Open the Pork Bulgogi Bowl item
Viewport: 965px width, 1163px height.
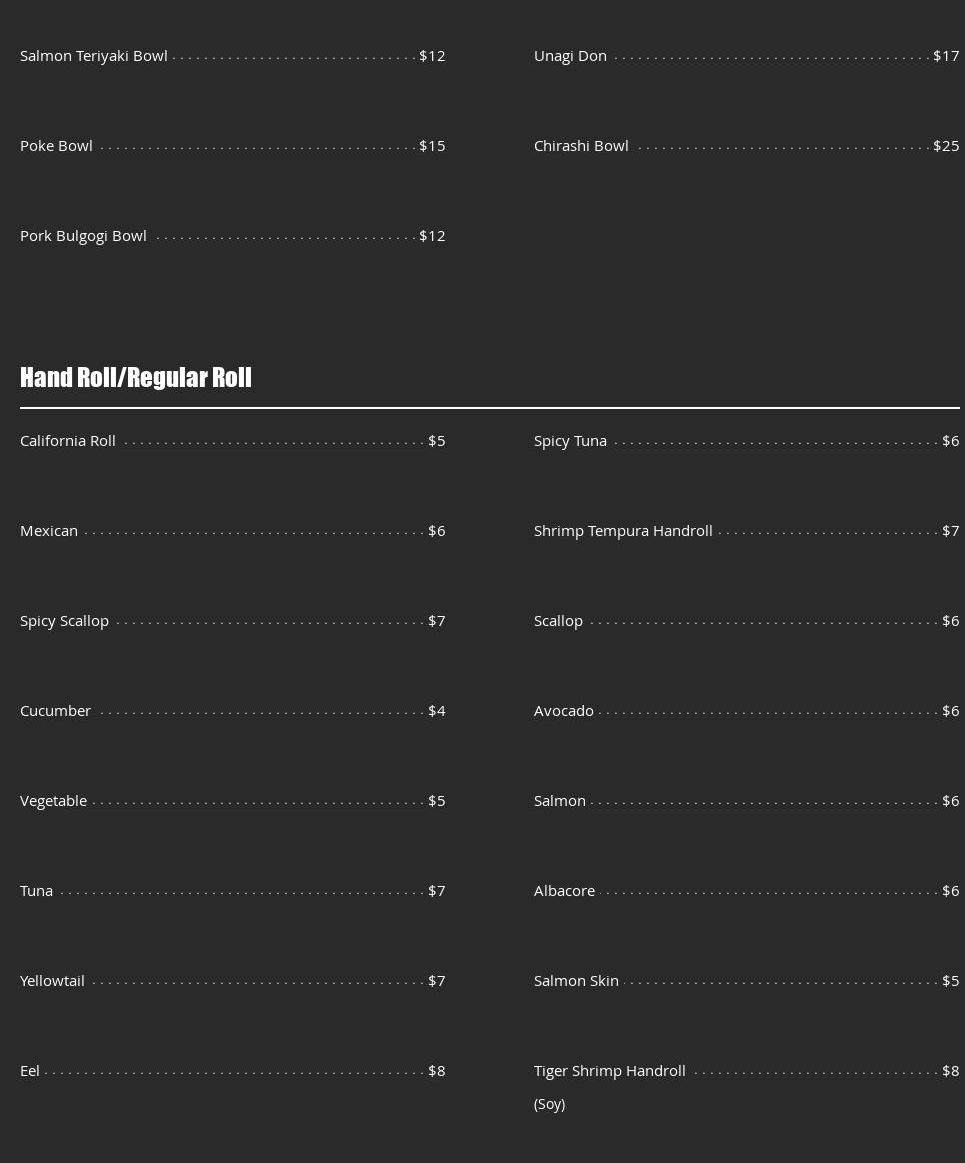(83, 236)
